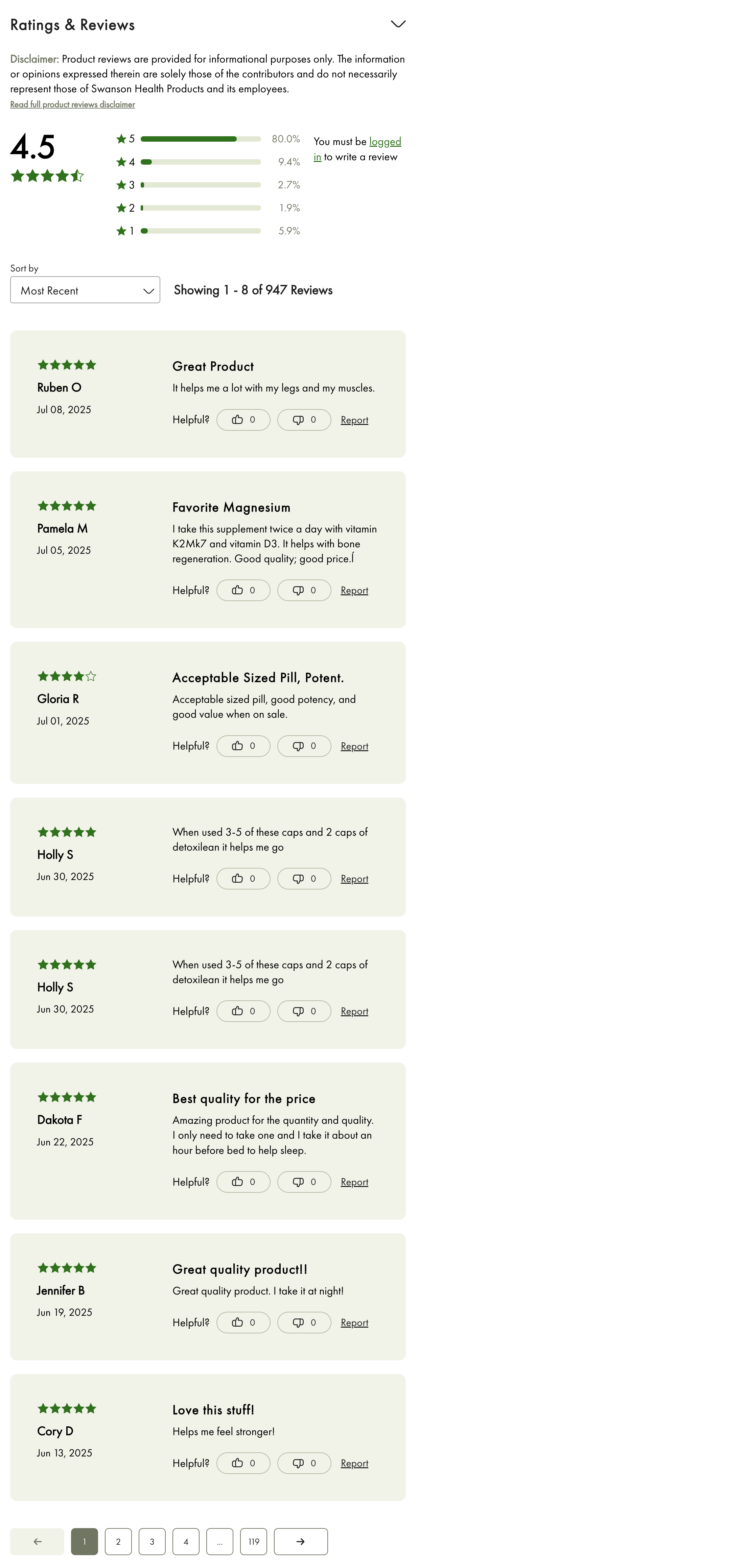Screen dimensions: 744x1568
Task: Click the 4.5 average star rating
Action: (47, 176)
